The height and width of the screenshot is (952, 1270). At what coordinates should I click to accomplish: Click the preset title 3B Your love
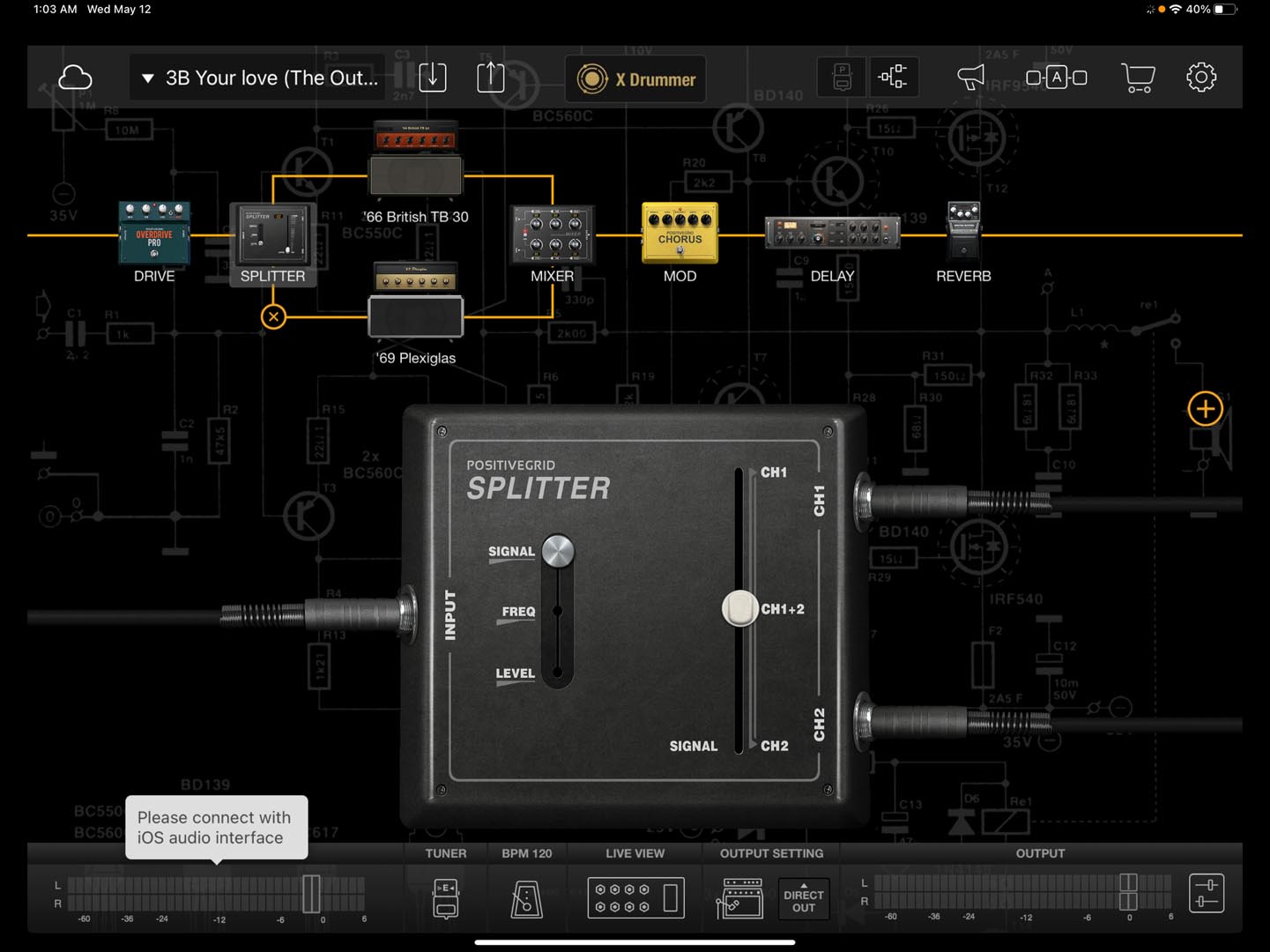coord(271,78)
